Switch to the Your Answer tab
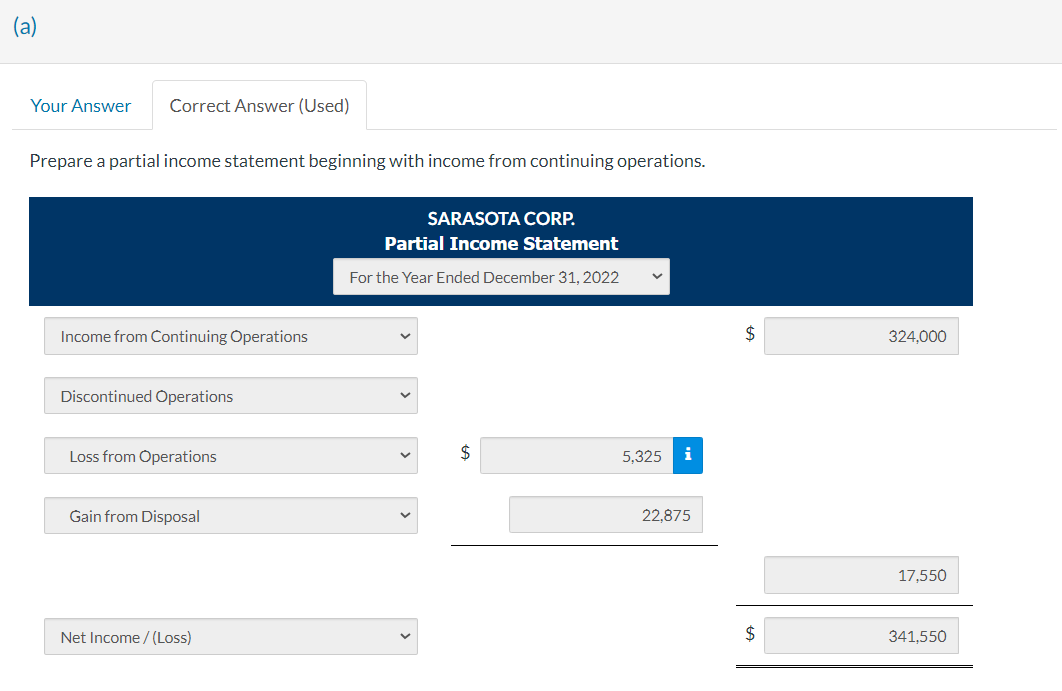The width and height of the screenshot is (1062, 691). (80, 105)
